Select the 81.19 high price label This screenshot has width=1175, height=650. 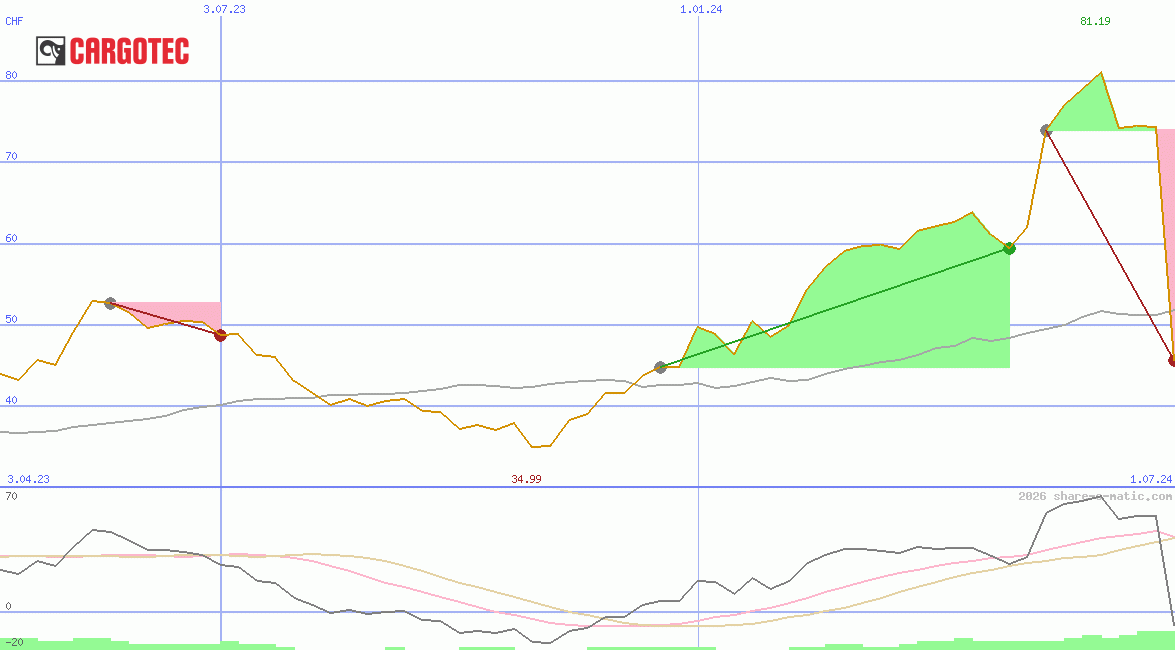(x=1095, y=21)
